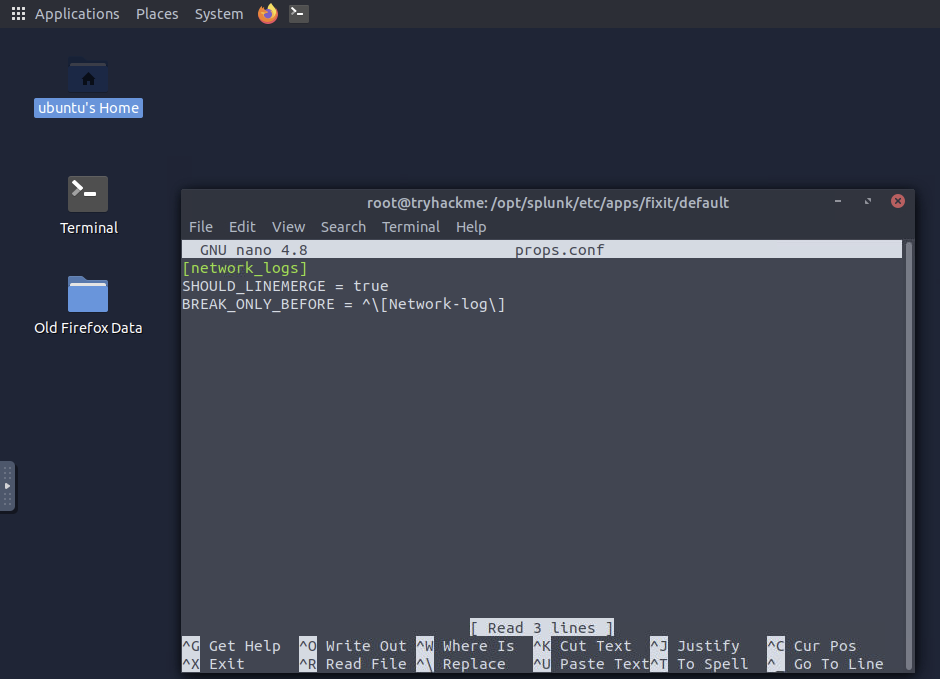This screenshot has width=940, height=679.
Task: Open the System menu
Action: pos(218,13)
